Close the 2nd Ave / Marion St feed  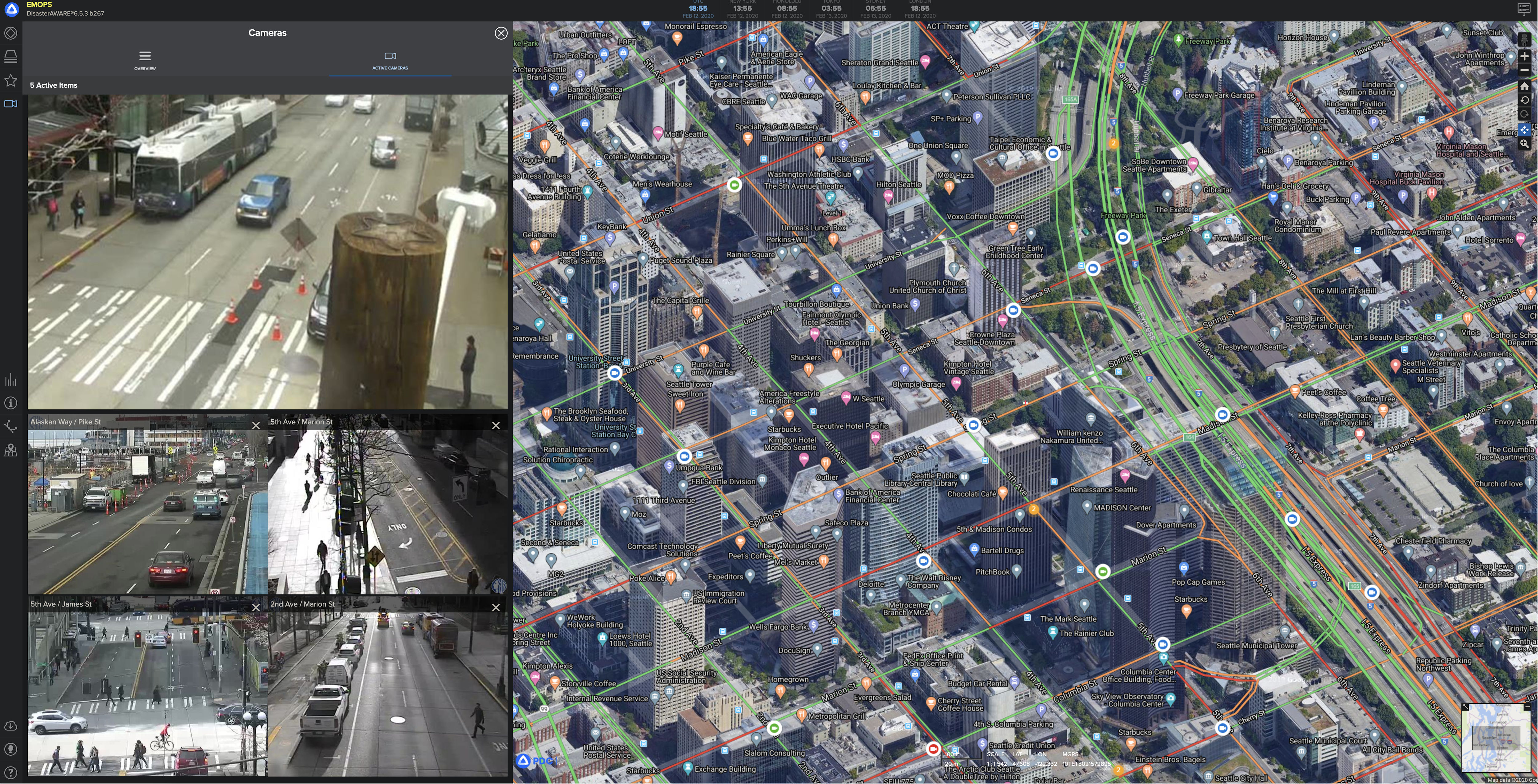coord(496,608)
